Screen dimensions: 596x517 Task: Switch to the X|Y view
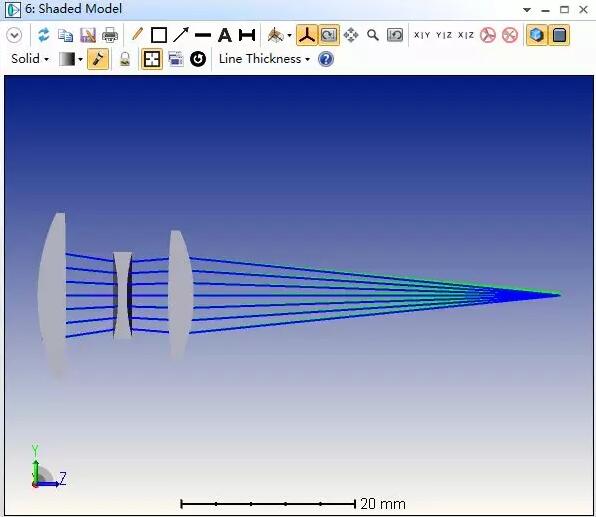pyautogui.click(x=422, y=35)
